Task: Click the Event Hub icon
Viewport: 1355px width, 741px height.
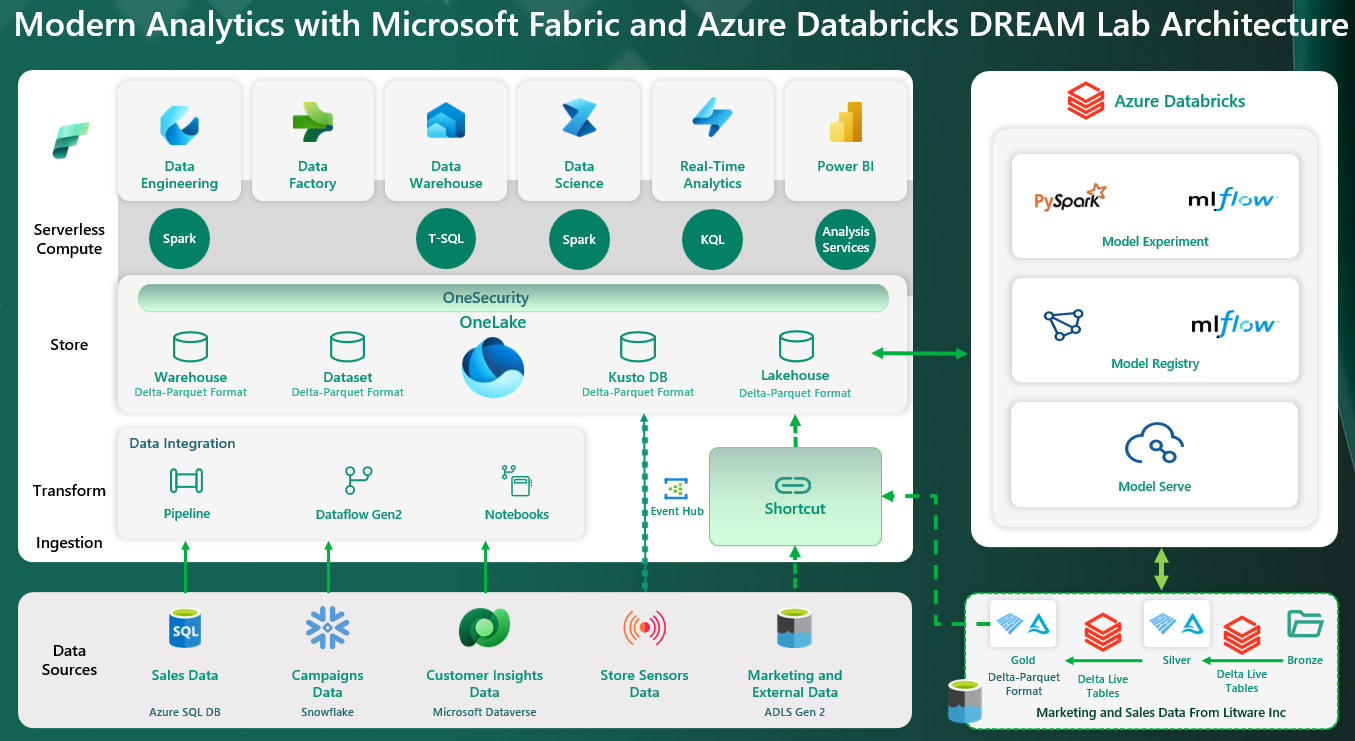Action: coord(677,489)
